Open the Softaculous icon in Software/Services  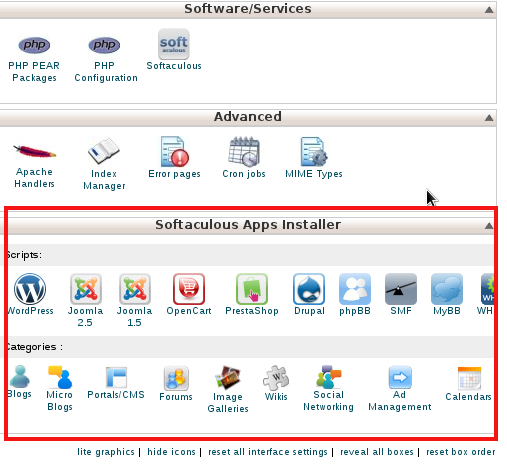(174, 44)
